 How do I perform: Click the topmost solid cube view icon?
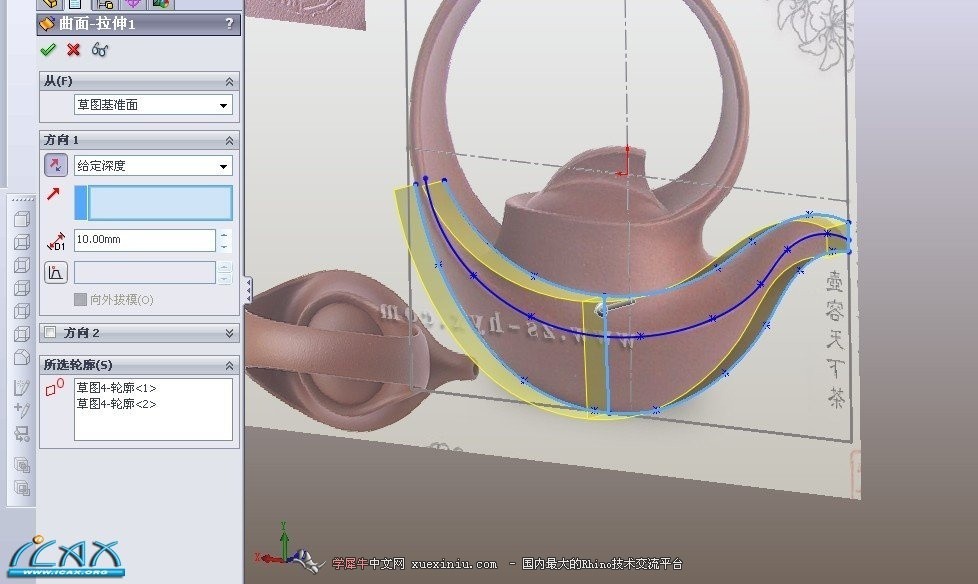point(22,219)
